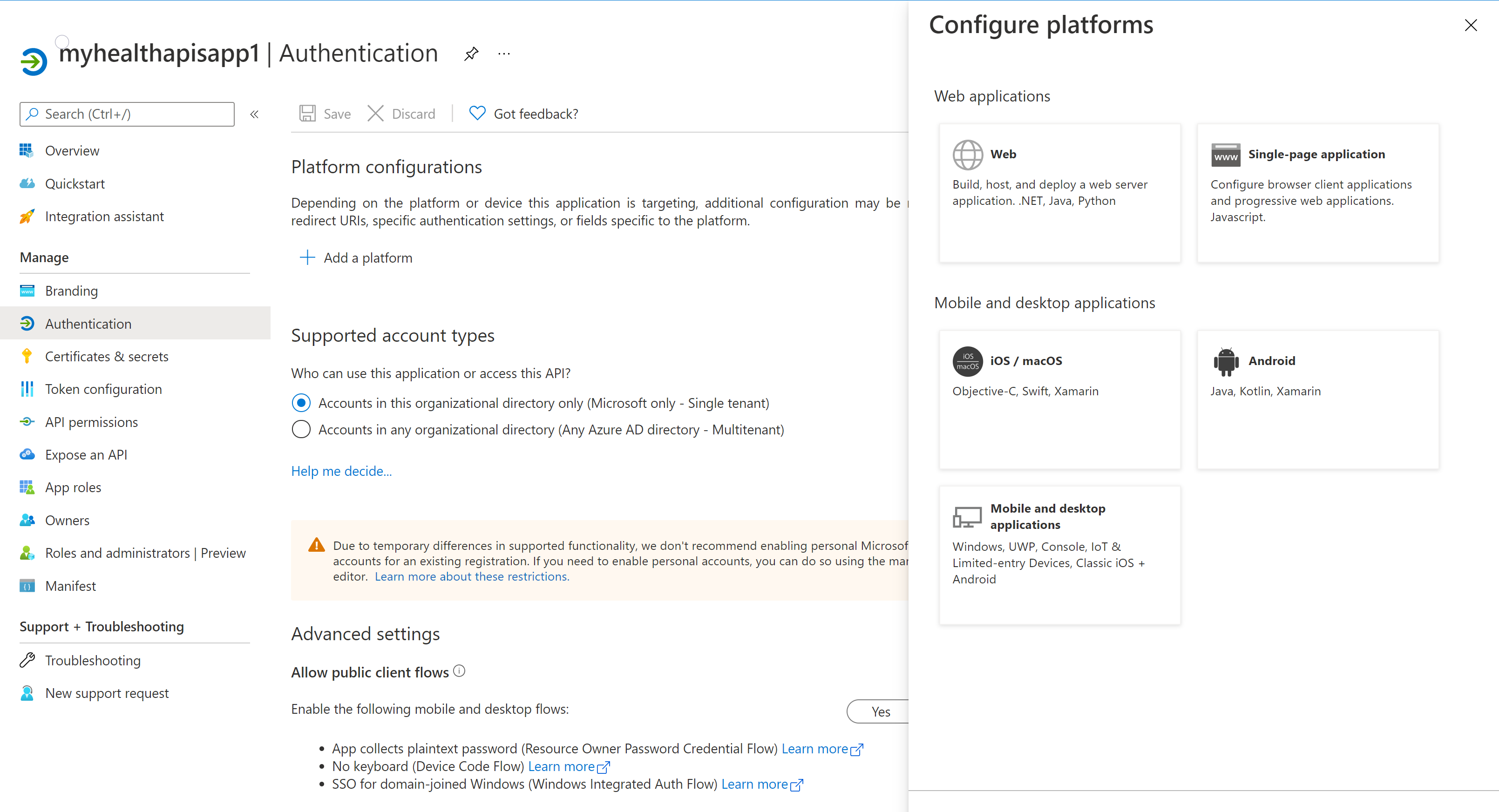Open the Expose an API menu item

pyautogui.click(x=86, y=454)
